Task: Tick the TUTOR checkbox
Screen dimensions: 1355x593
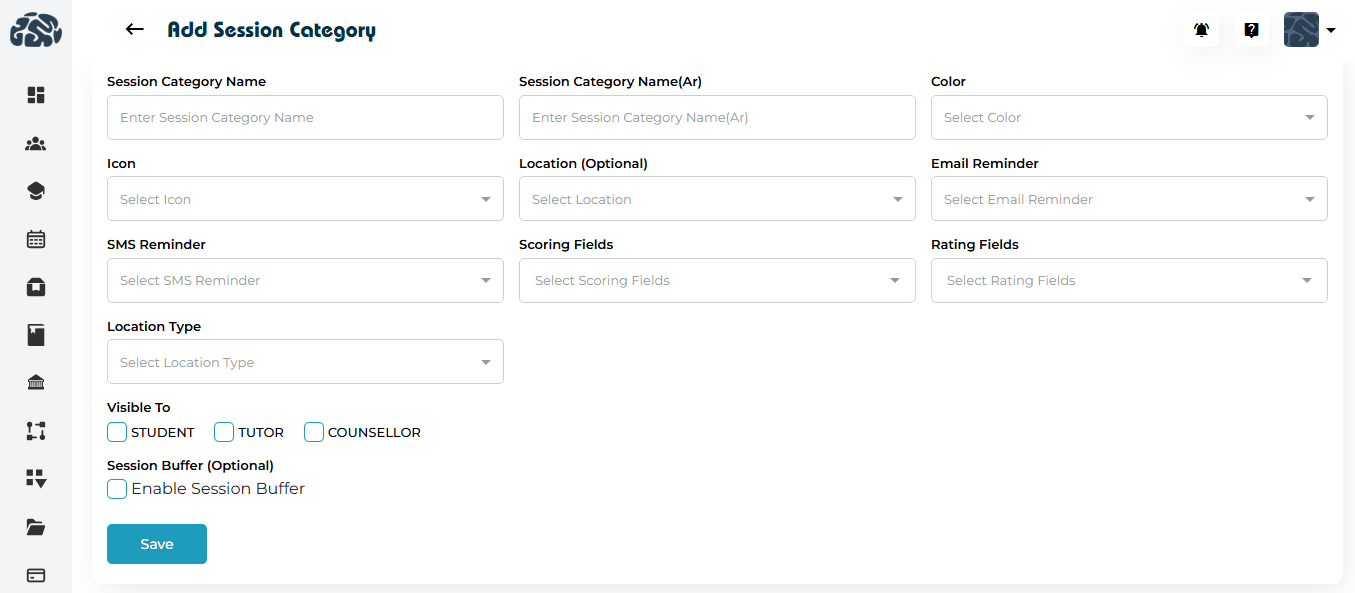Action: point(224,432)
